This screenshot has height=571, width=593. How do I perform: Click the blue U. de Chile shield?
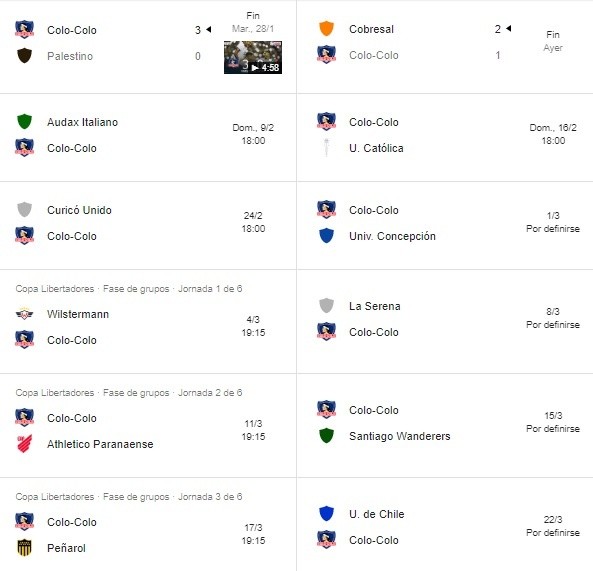[326, 514]
